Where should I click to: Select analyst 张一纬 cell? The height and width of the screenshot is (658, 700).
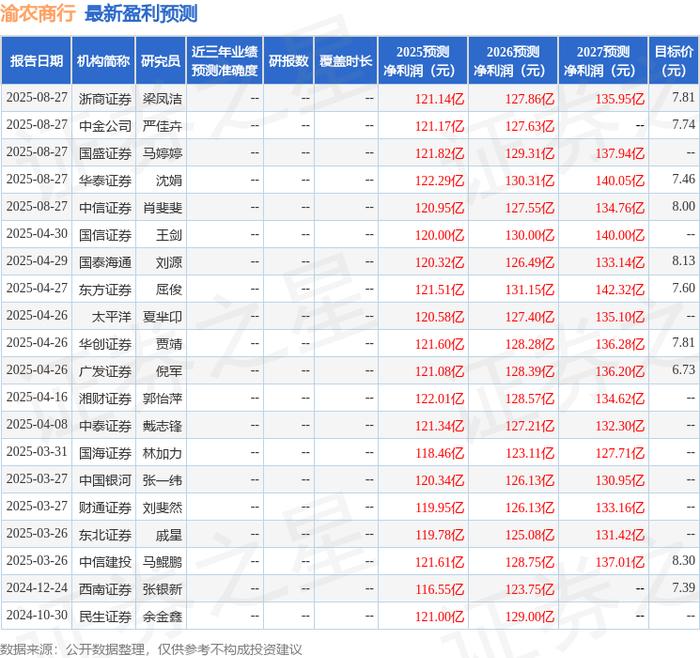[x=162, y=480]
